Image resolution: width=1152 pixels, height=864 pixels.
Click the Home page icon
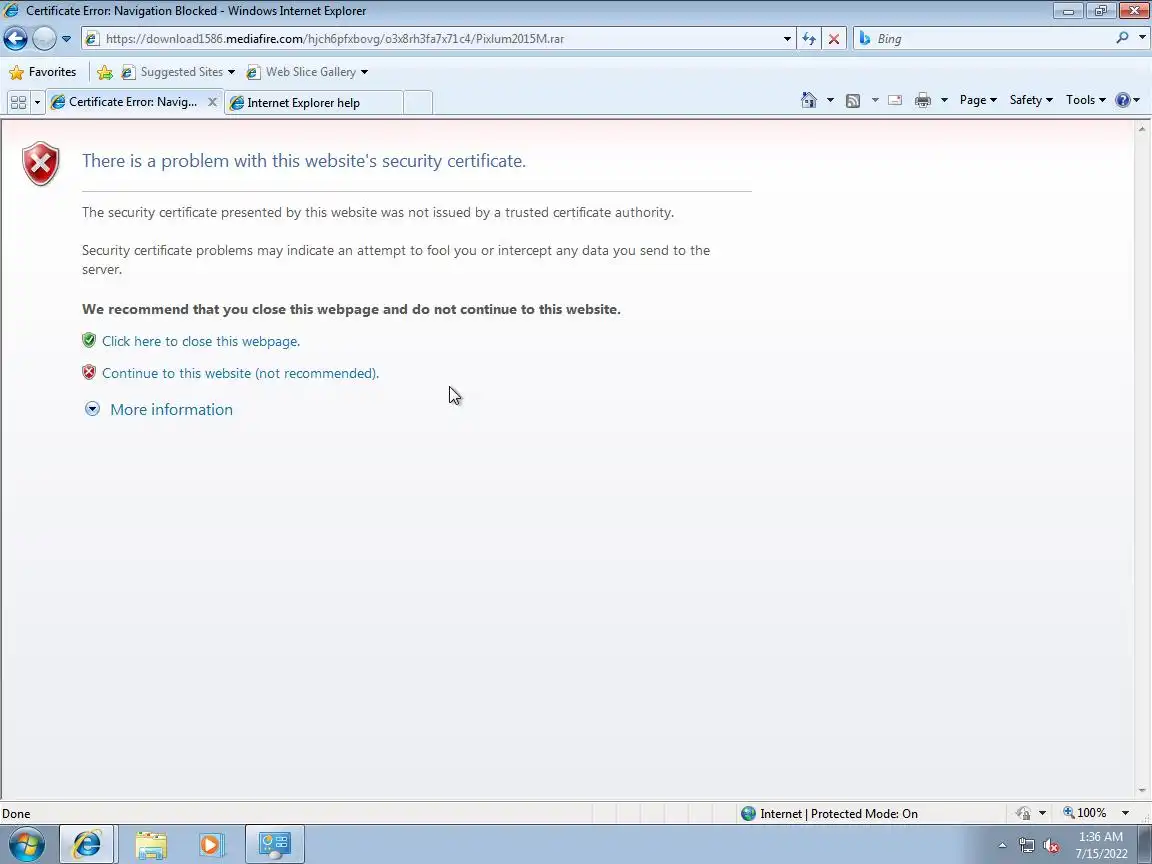click(x=809, y=101)
